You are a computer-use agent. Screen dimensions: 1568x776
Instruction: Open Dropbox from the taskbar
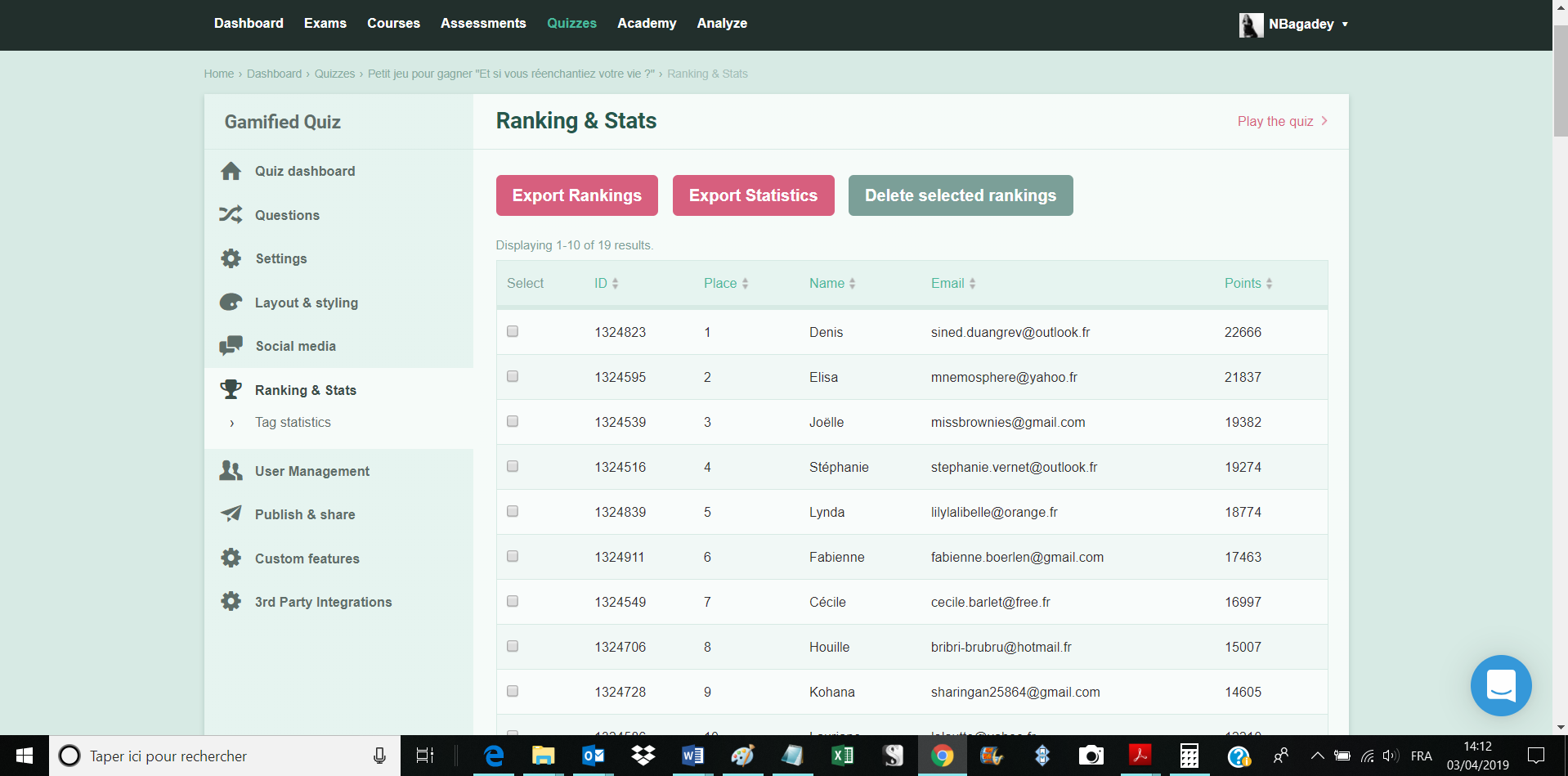coord(643,756)
